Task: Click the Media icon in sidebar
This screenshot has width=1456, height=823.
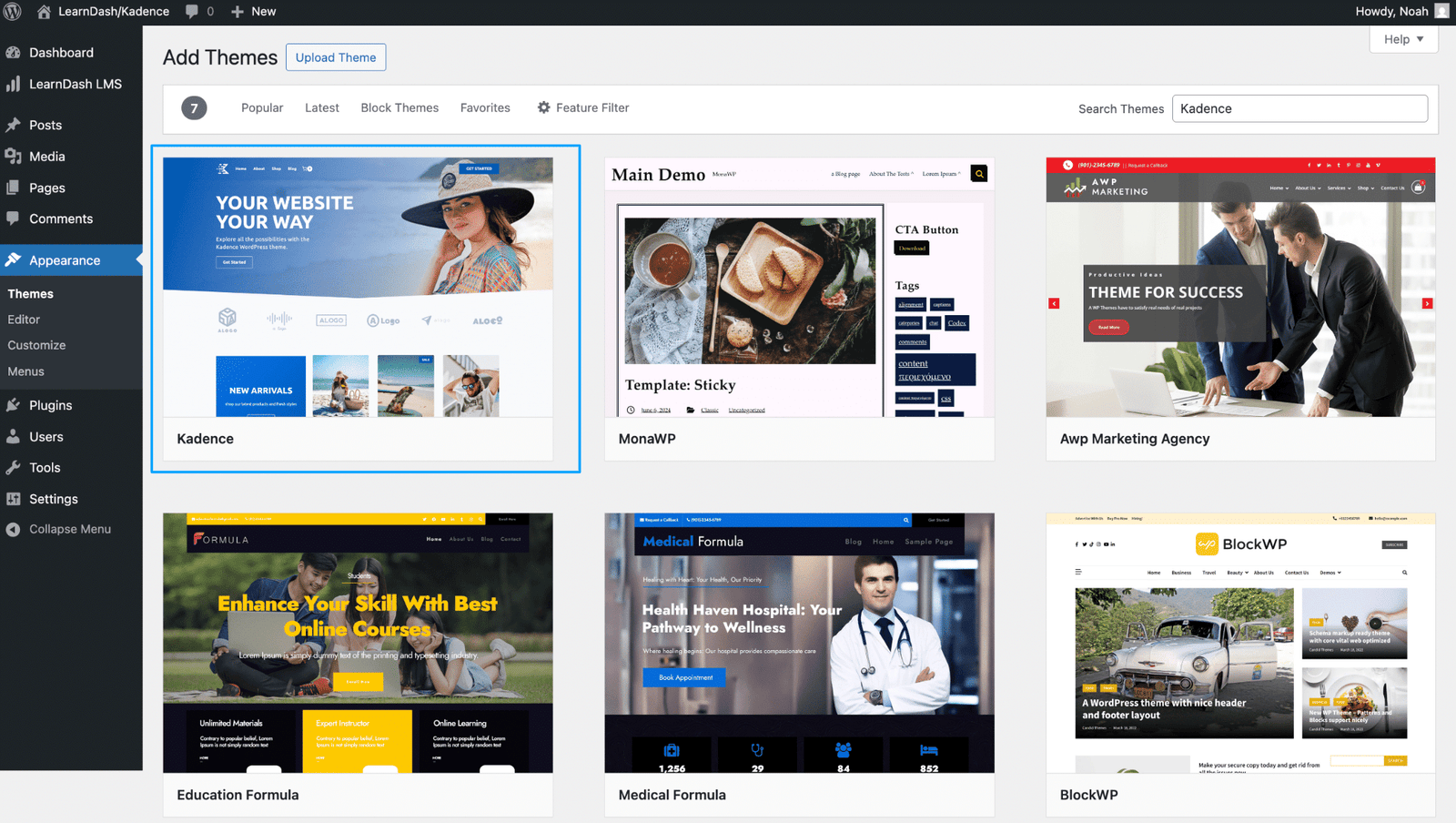Action: [13, 157]
